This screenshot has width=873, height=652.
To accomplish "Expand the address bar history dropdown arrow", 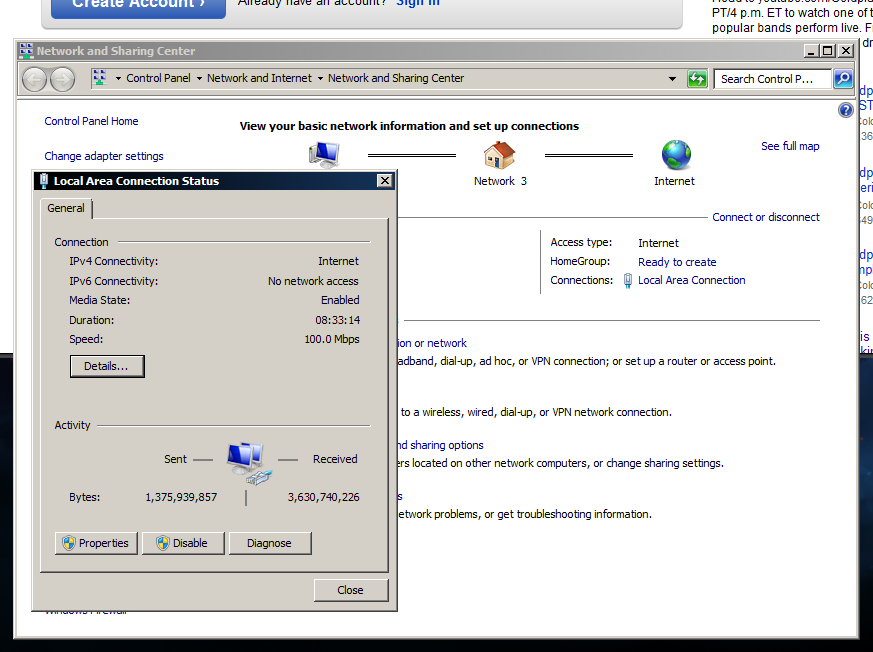I will [672, 79].
